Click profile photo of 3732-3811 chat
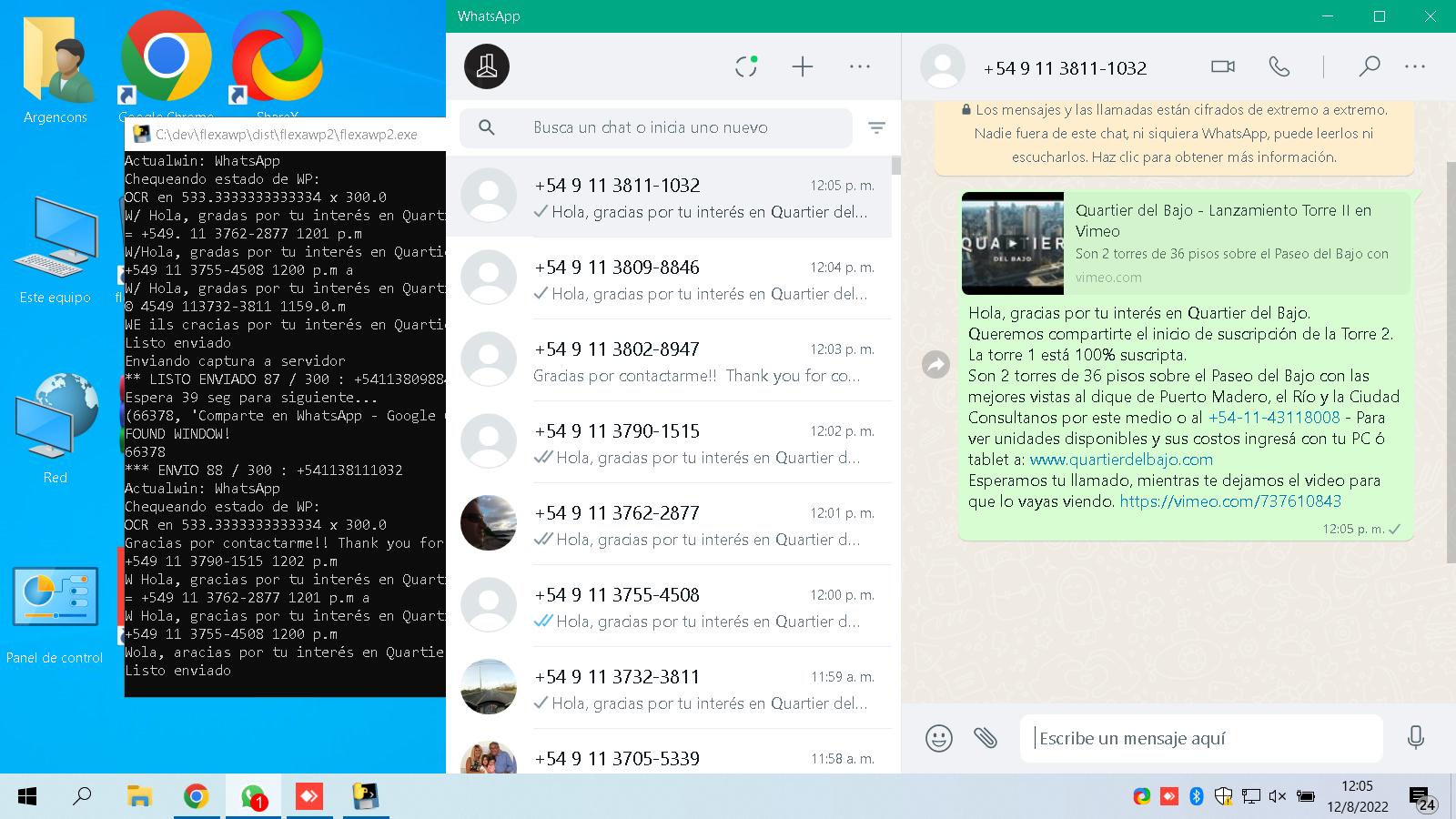Image resolution: width=1456 pixels, height=819 pixels. click(x=489, y=687)
